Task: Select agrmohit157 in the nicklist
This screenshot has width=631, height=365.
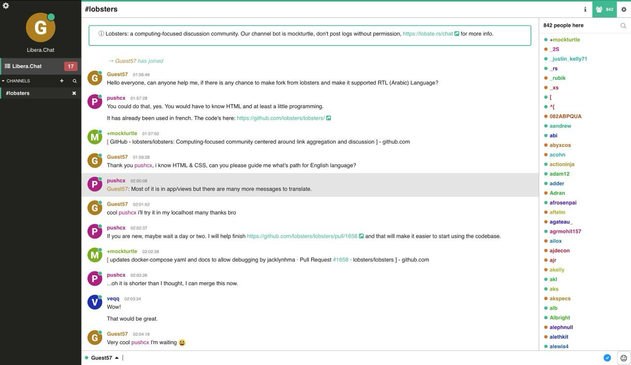Action: [565, 231]
